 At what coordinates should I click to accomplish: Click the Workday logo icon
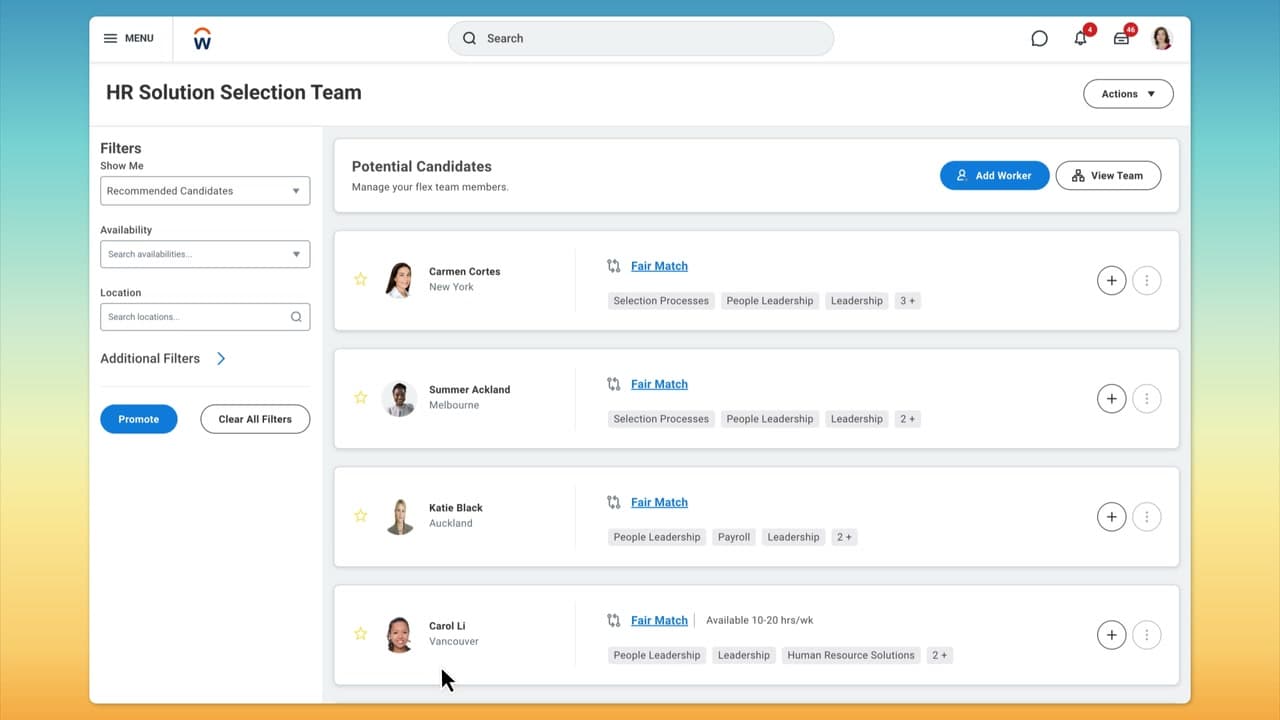(x=202, y=39)
